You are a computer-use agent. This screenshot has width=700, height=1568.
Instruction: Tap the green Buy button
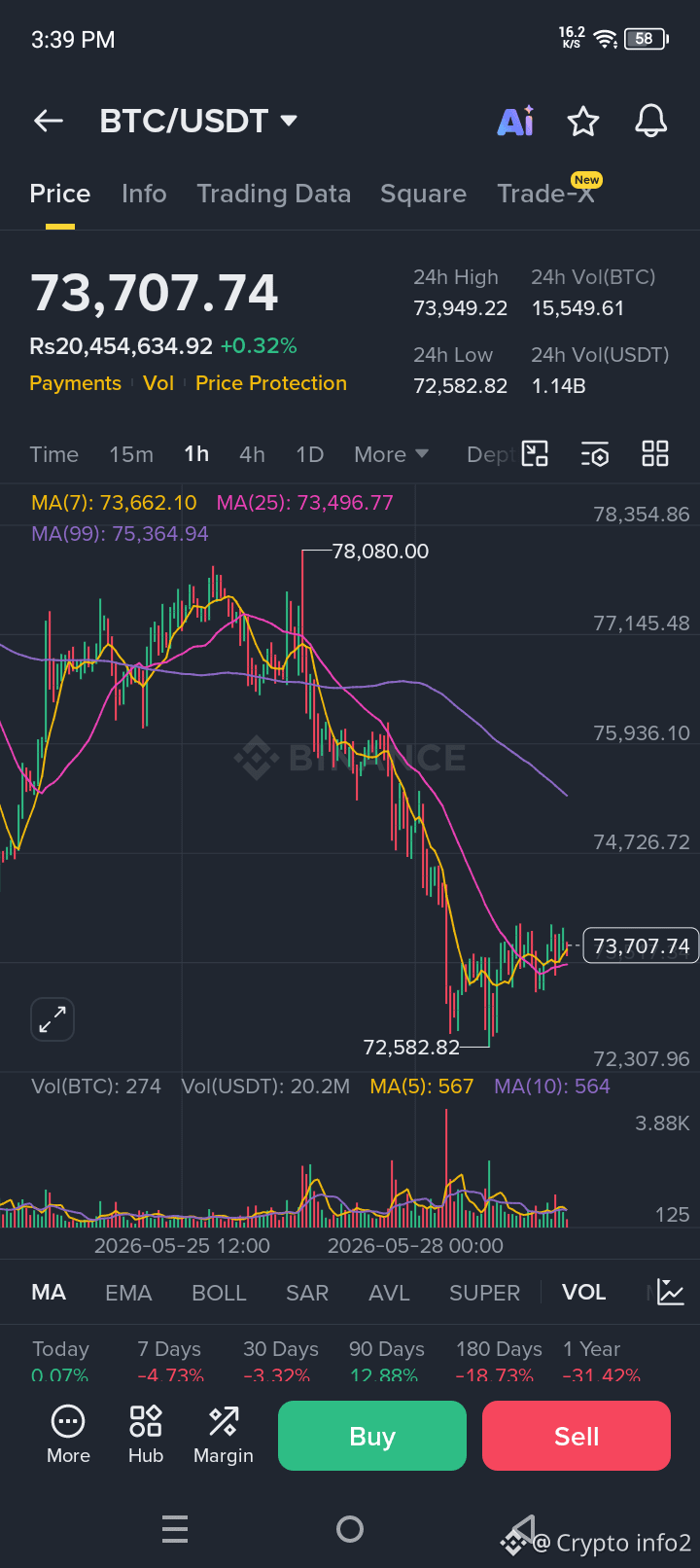click(372, 1436)
